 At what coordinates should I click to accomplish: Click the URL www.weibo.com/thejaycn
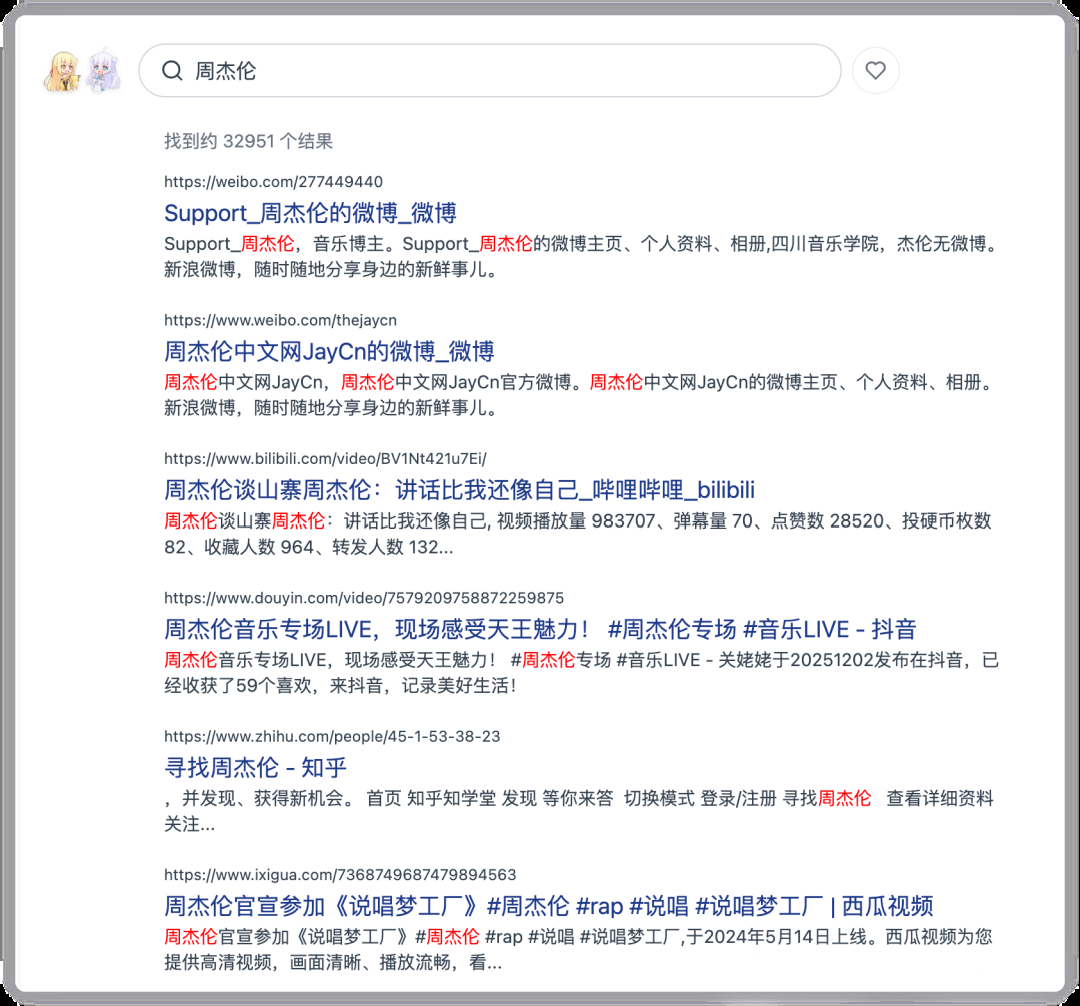[280, 320]
